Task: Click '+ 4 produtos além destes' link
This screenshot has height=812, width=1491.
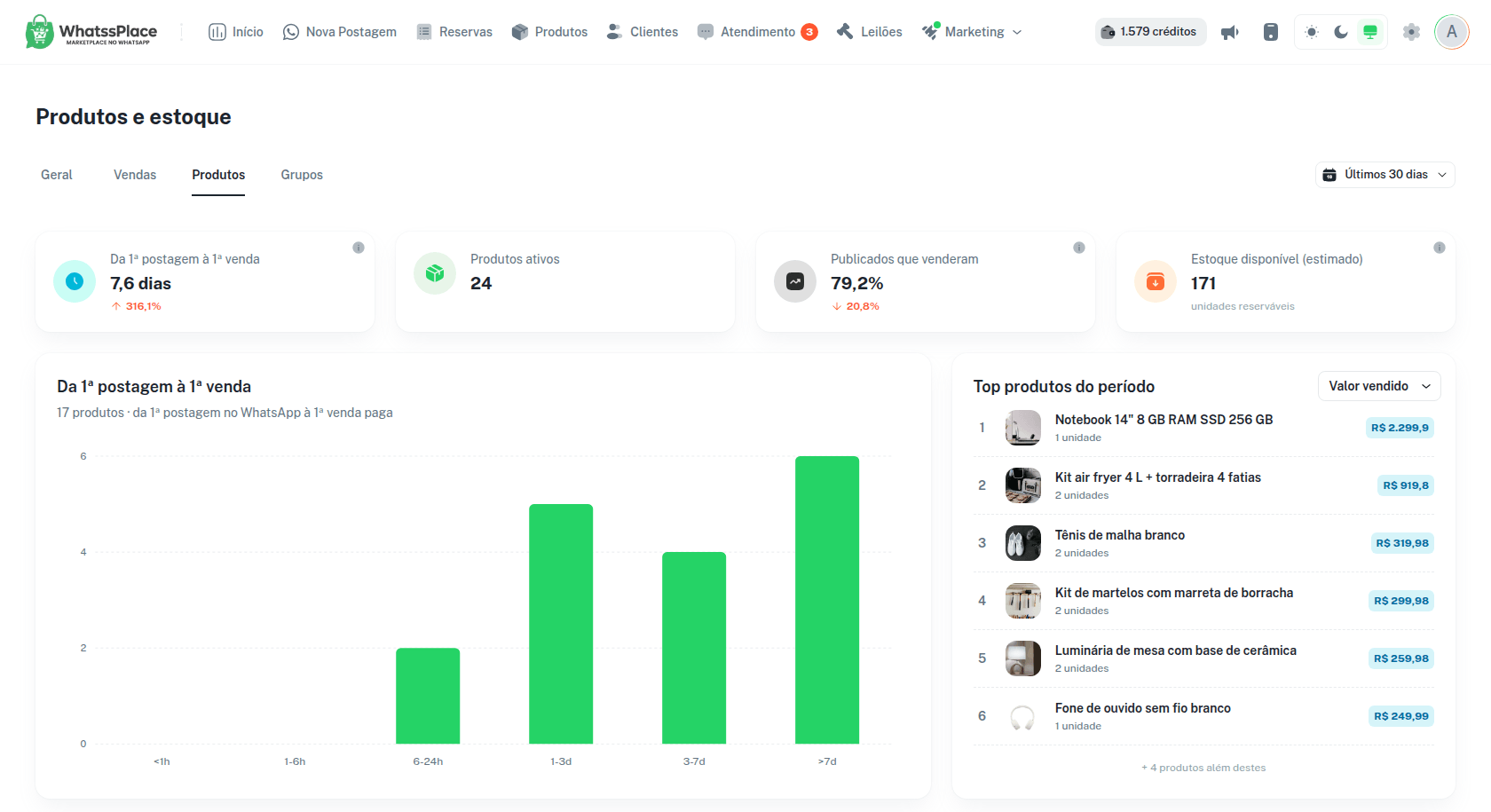Action: coord(1203,768)
